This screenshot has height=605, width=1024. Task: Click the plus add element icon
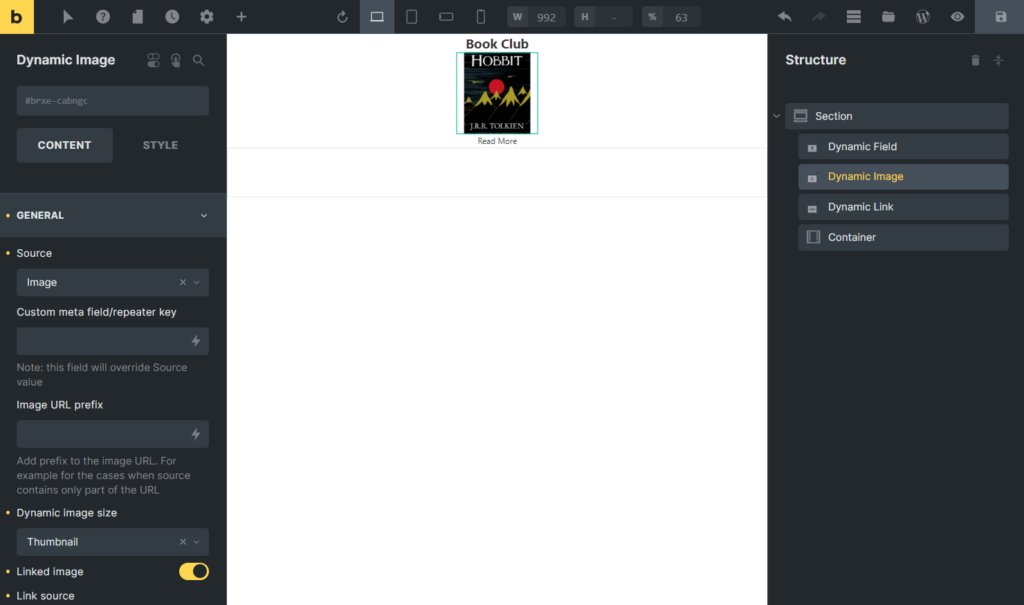[x=241, y=16]
